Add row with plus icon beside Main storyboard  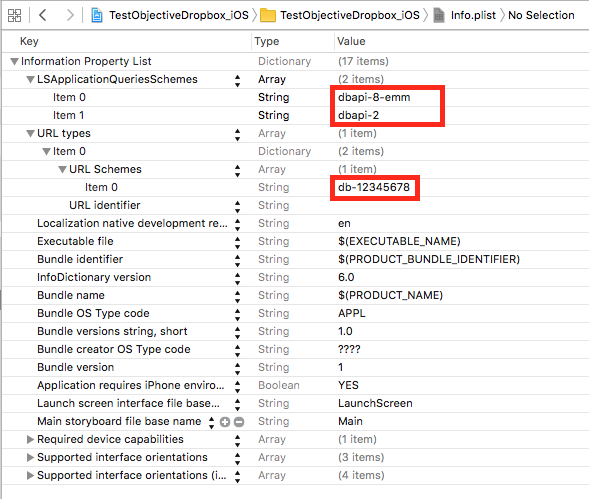225,422
